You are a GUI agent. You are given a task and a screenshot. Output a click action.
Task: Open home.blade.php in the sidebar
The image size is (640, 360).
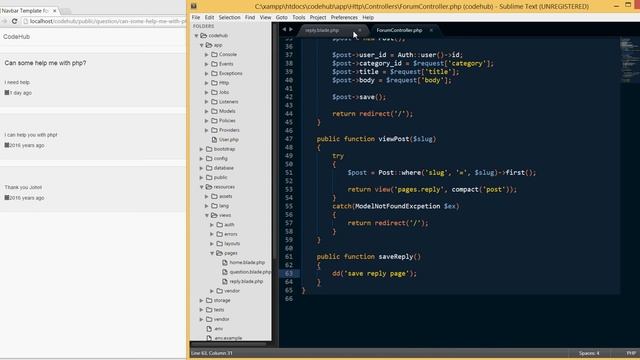(247, 262)
